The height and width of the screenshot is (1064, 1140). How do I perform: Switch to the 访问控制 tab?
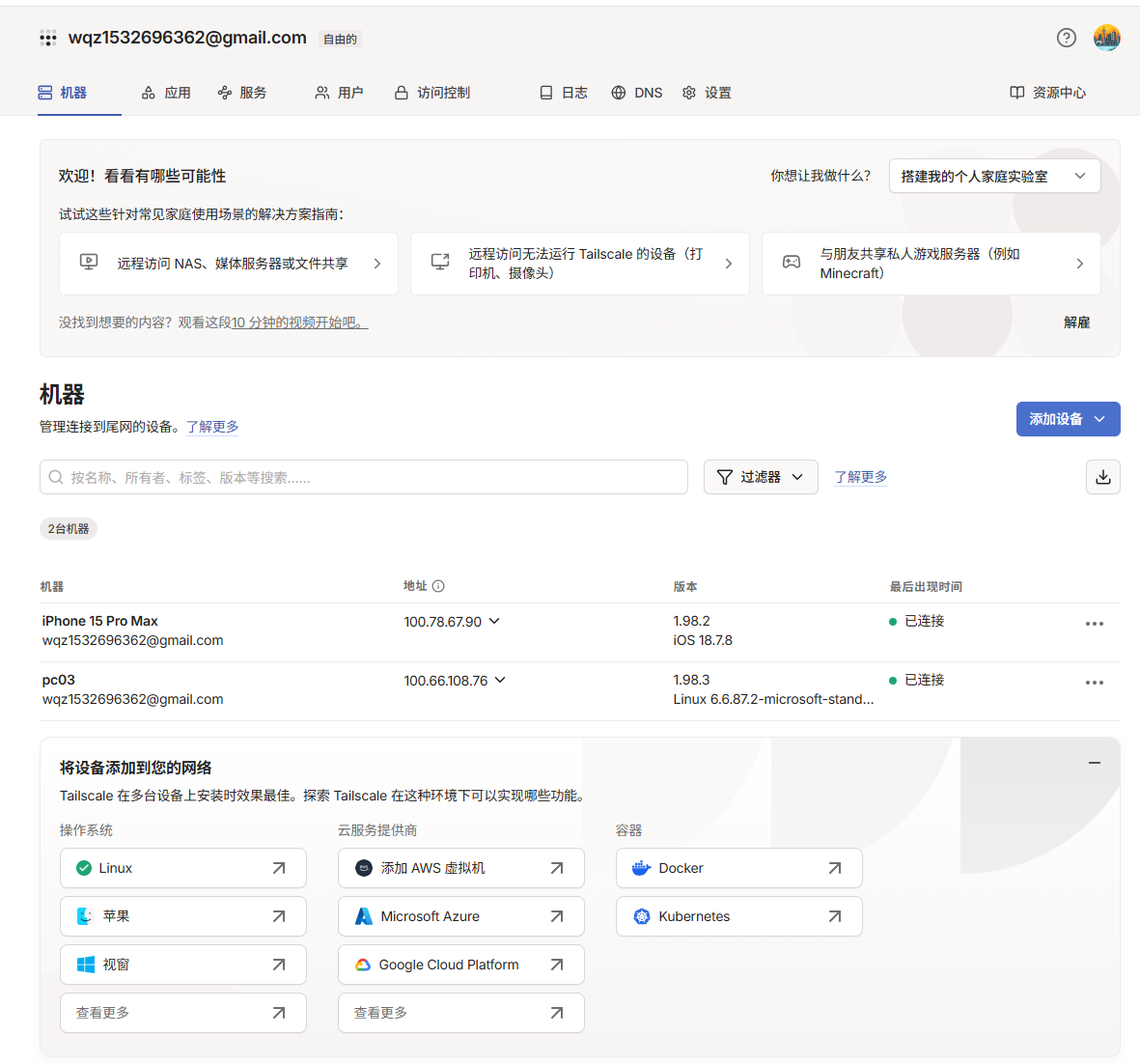432,93
